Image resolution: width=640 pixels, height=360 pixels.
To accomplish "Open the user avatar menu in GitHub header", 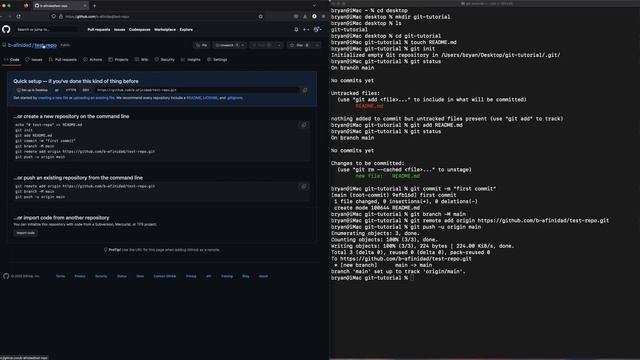I will 317,29.
